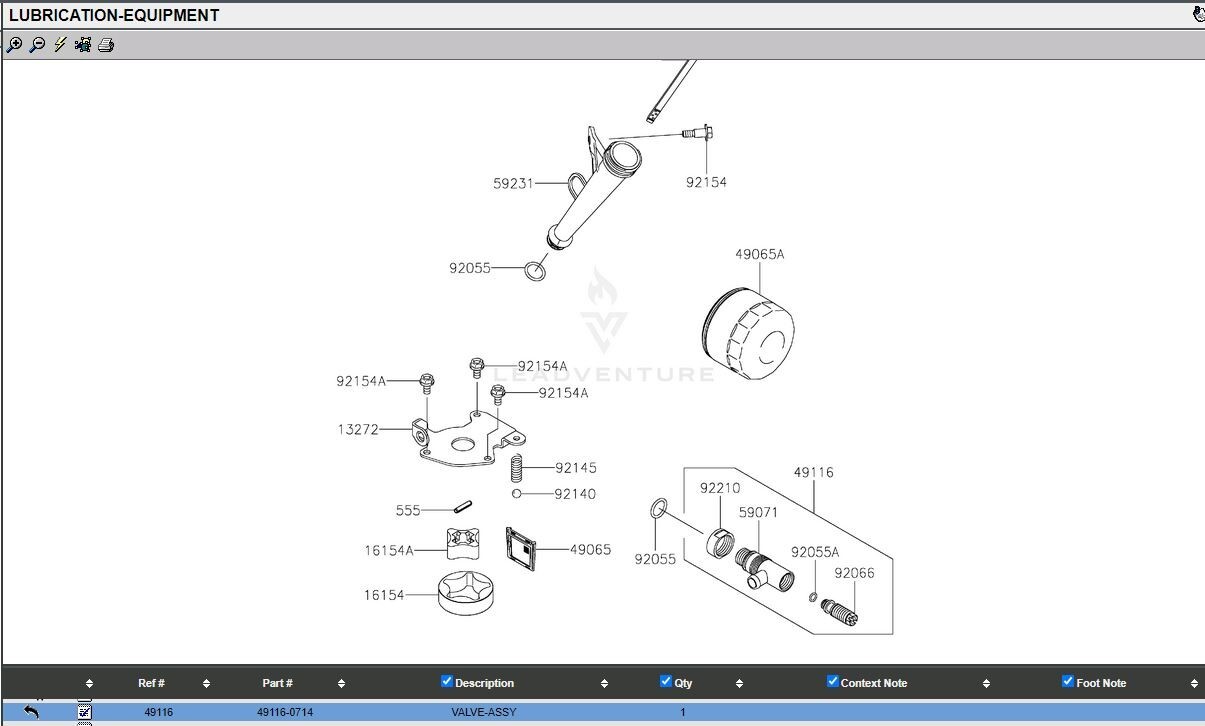Toggle the Foot Note column checkbox
The height and width of the screenshot is (726, 1205).
1068,681
